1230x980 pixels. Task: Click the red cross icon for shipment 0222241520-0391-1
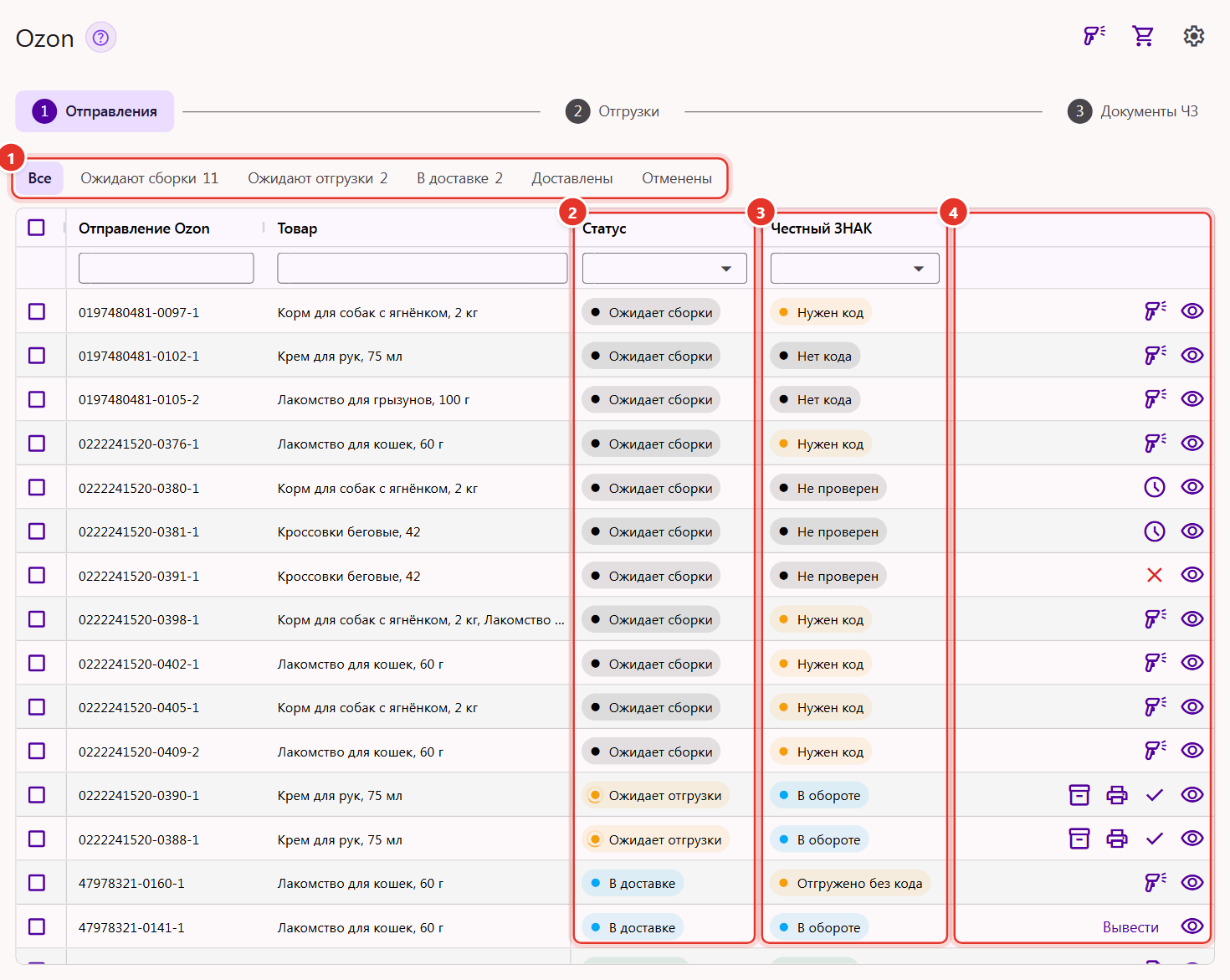[x=1155, y=575]
